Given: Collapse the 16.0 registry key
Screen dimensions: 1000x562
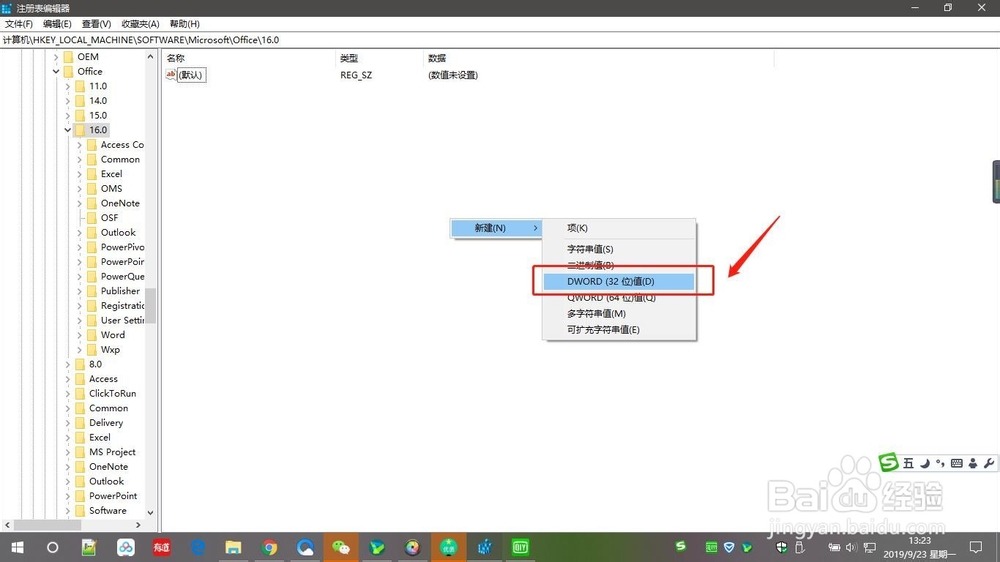Looking at the screenshot, I should pos(68,130).
